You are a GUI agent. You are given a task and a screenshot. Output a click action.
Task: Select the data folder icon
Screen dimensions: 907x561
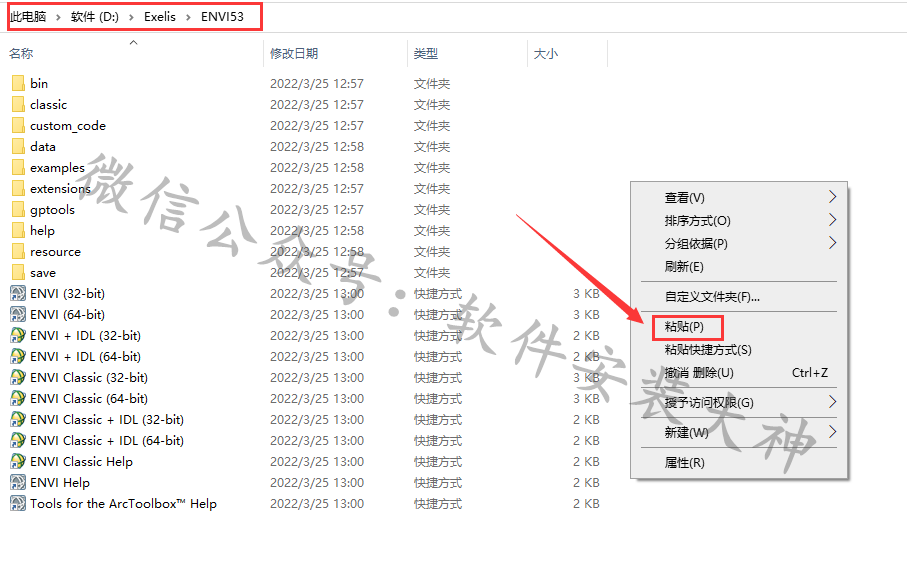click(18, 146)
